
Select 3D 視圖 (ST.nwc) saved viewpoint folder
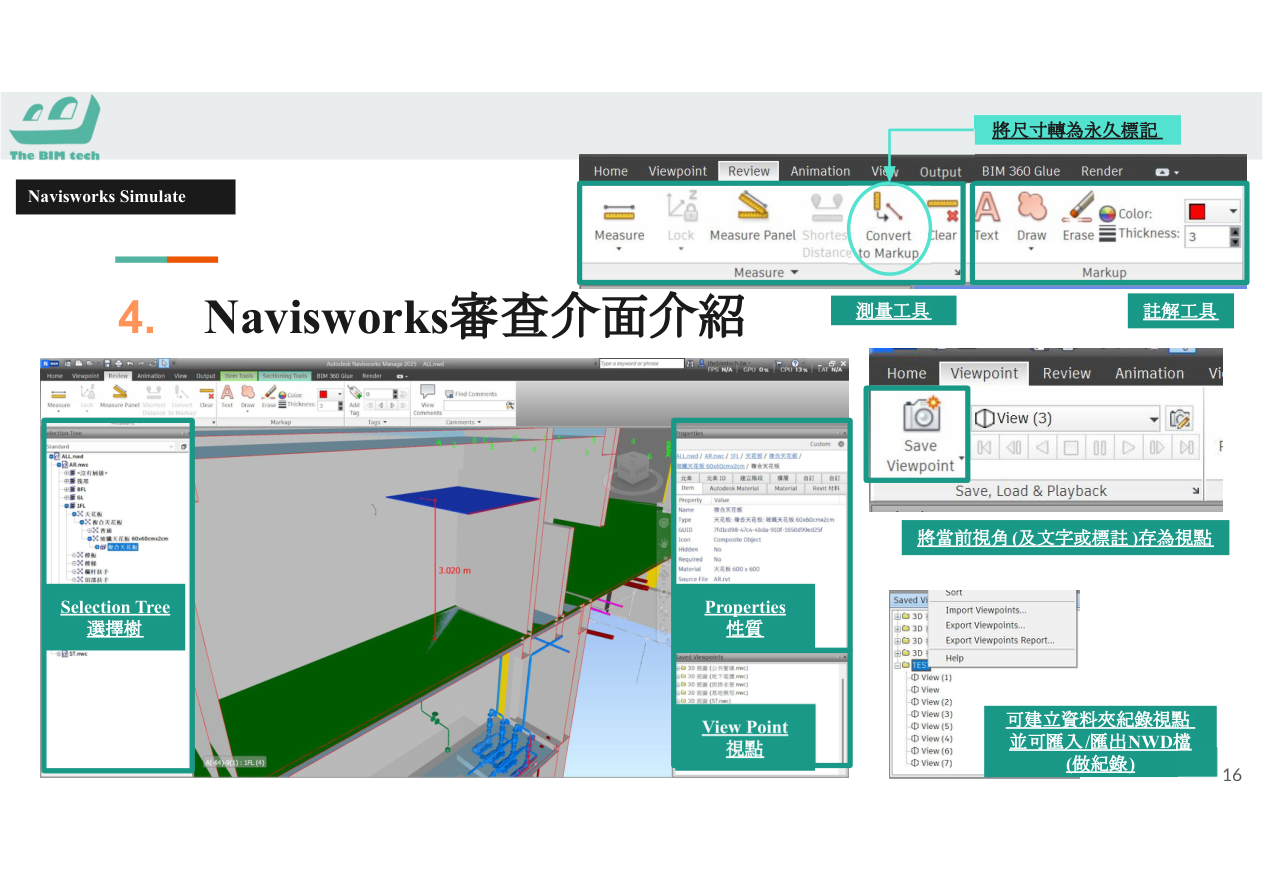(x=706, y=701)
